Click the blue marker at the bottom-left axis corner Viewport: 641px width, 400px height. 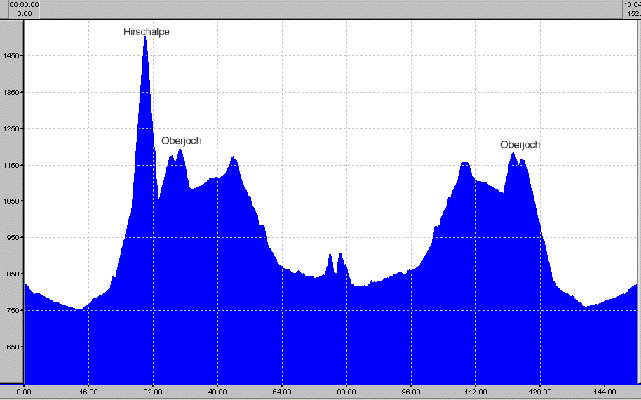(10, 385)
